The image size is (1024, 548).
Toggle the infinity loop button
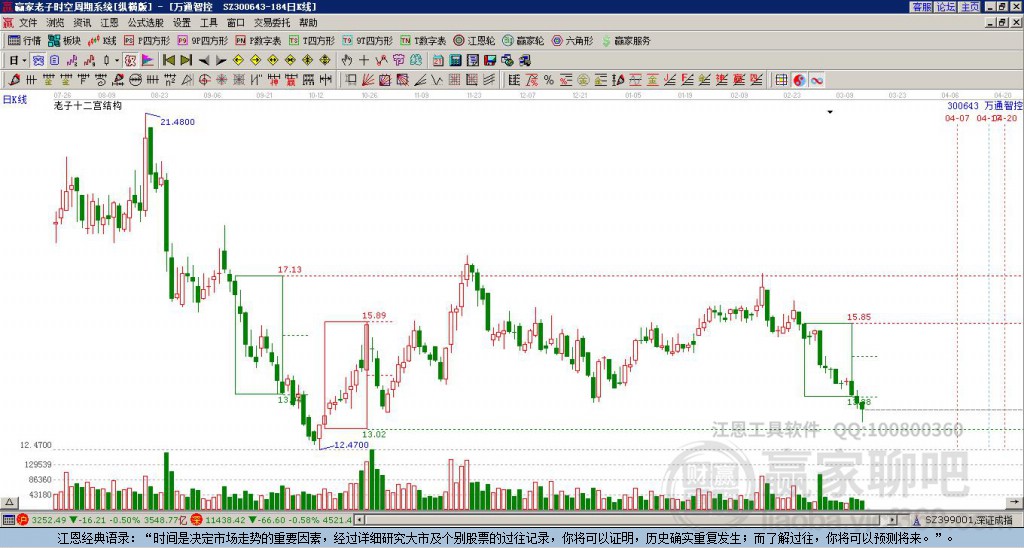tap(816, 80)
